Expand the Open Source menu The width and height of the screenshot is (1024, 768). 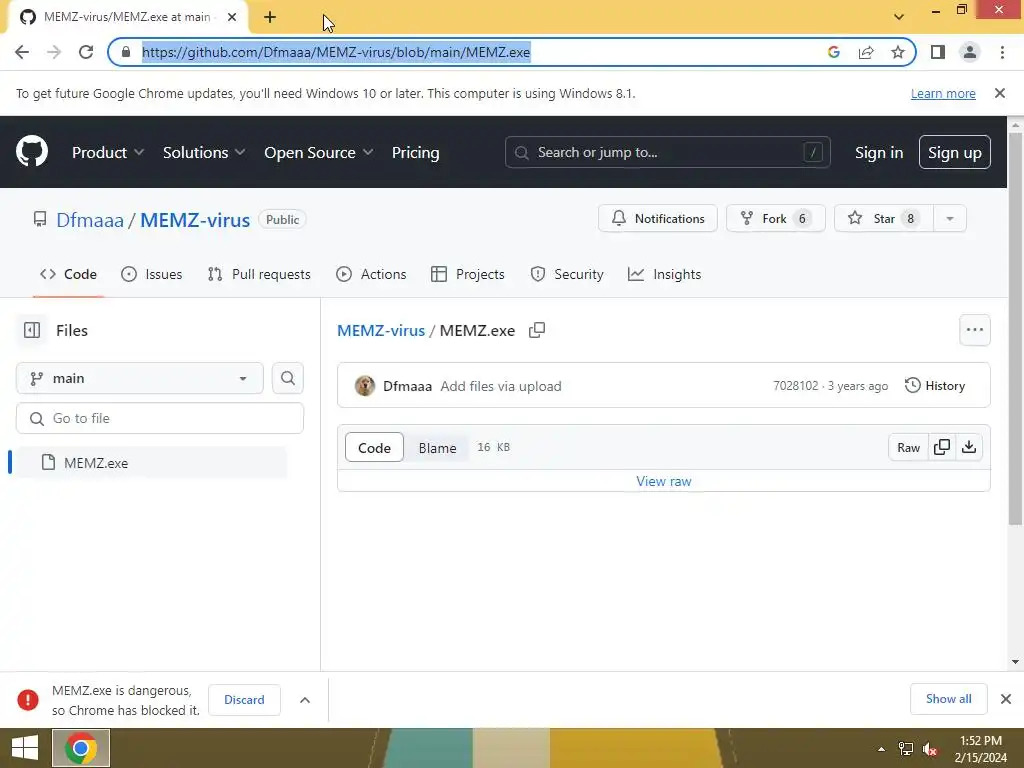coord(319,152)
